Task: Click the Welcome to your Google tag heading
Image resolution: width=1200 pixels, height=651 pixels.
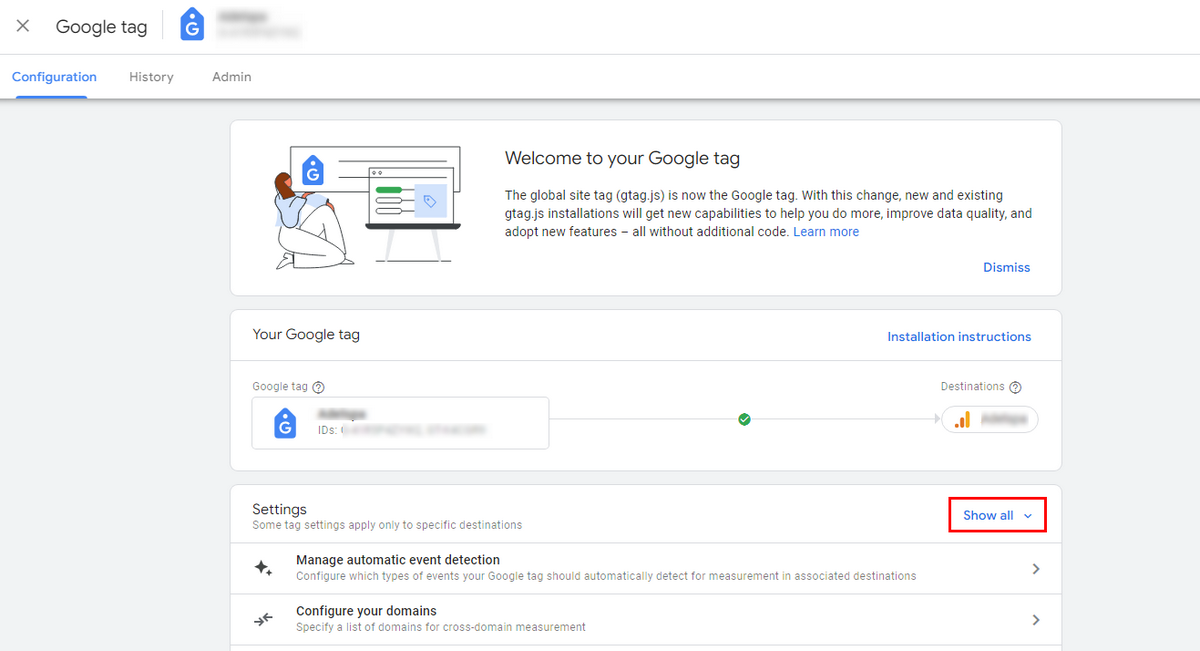Action: point(622,158)
